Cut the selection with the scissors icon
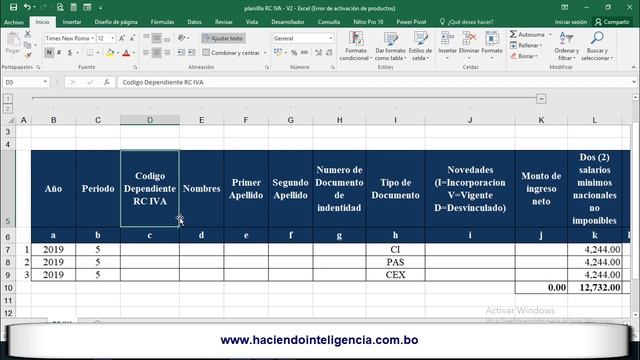The width and height of the screenshot is (640, 360). 28,34
